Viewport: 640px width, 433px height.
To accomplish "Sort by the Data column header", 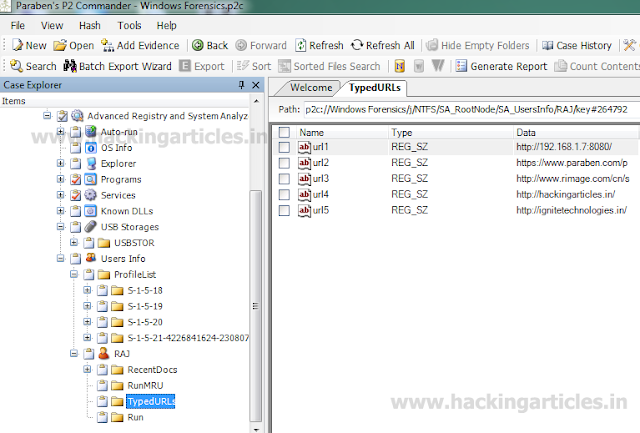I will click(576, 132).
